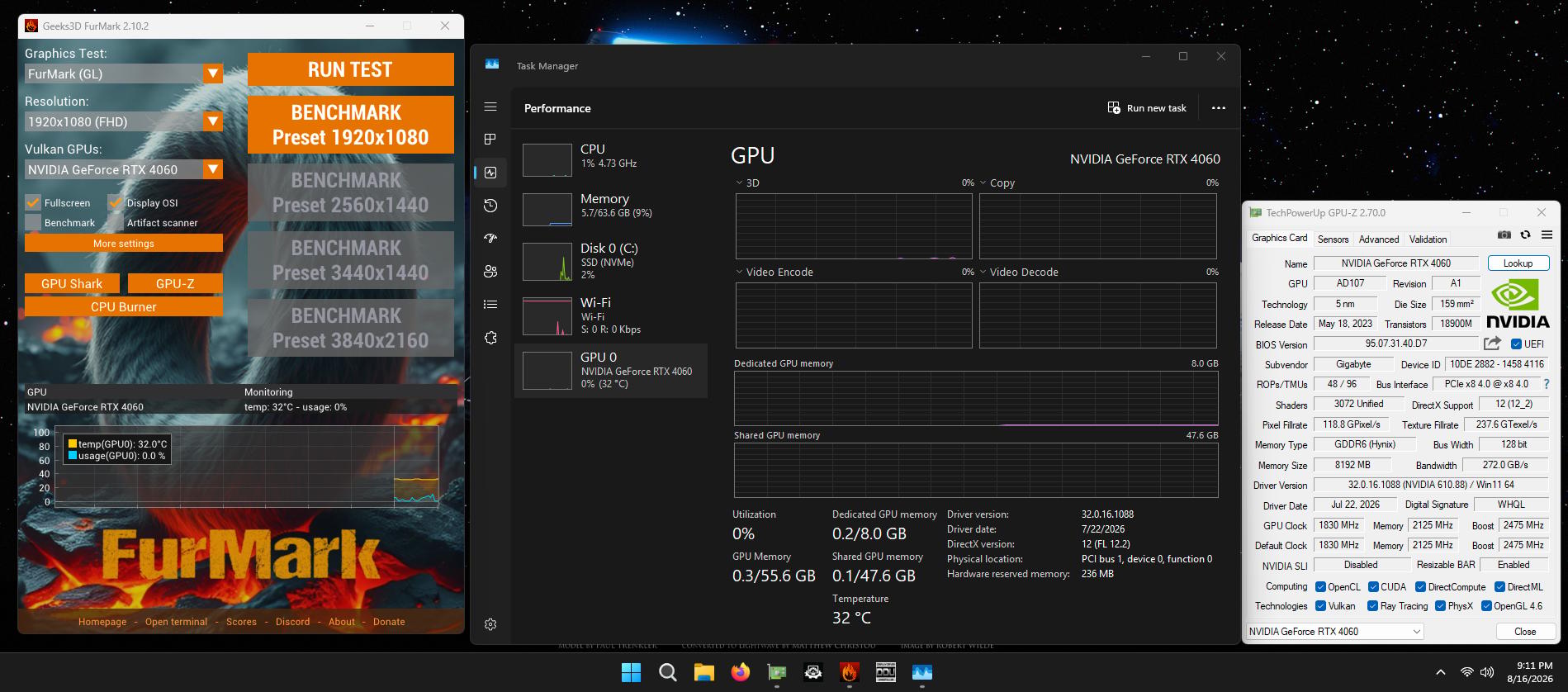Open Users page in Task Manager sidebar
Viewport: 1568px width, 692px height.
490,271
